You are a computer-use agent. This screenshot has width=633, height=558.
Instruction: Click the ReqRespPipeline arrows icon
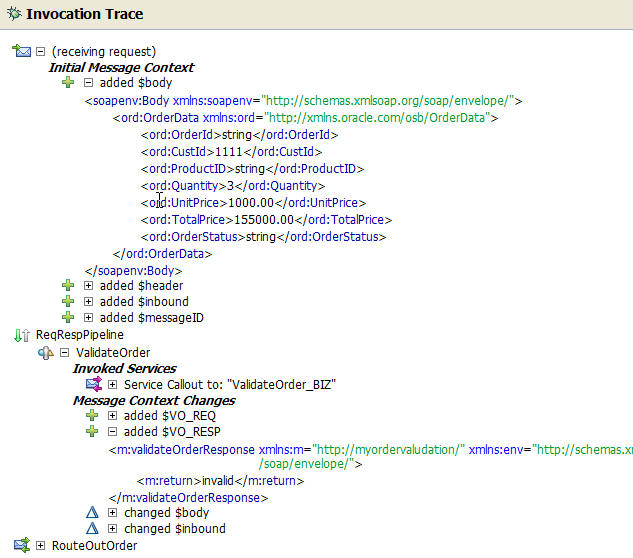(x=22, y=335)
